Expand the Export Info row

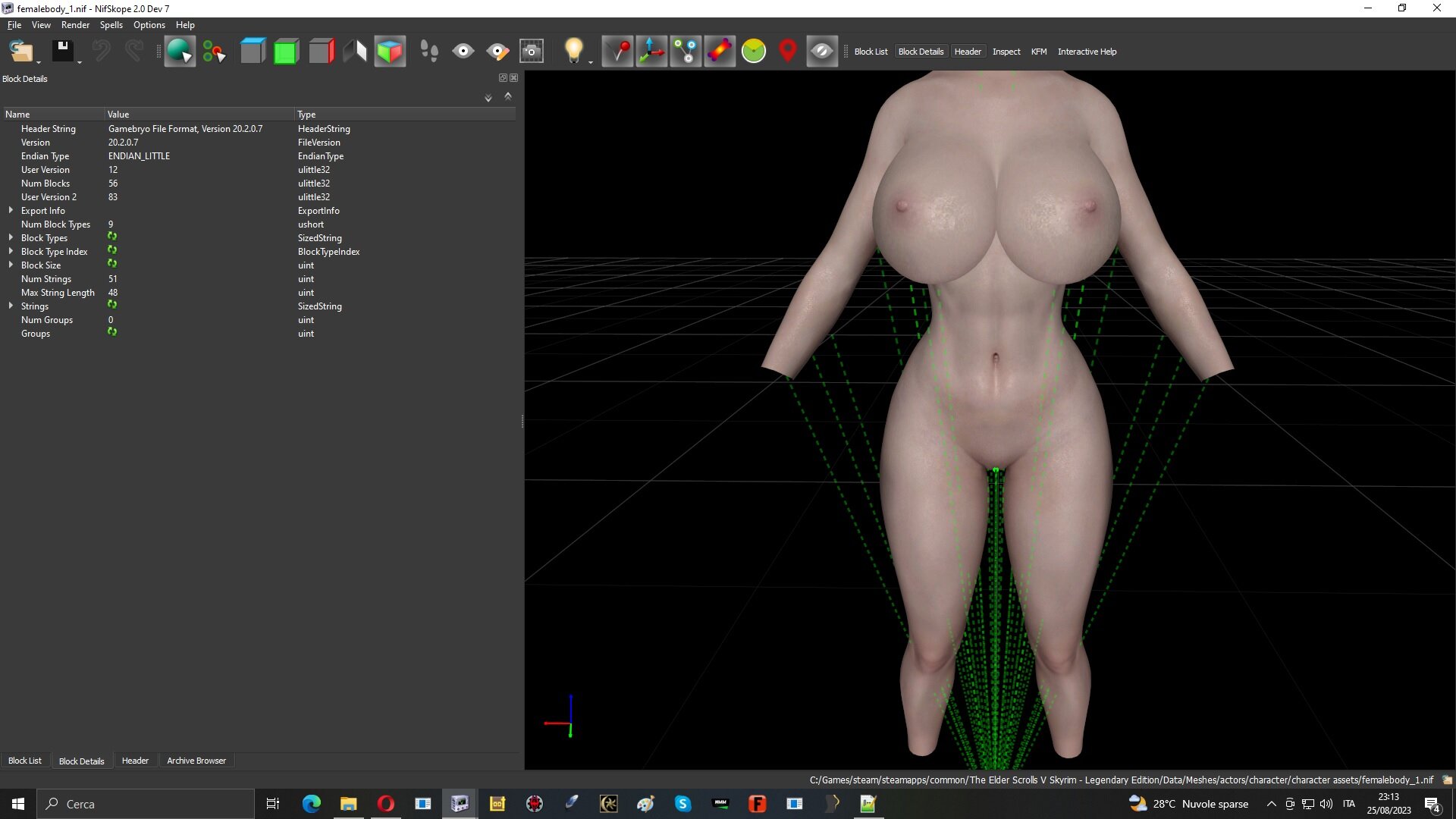coord(11,210)
